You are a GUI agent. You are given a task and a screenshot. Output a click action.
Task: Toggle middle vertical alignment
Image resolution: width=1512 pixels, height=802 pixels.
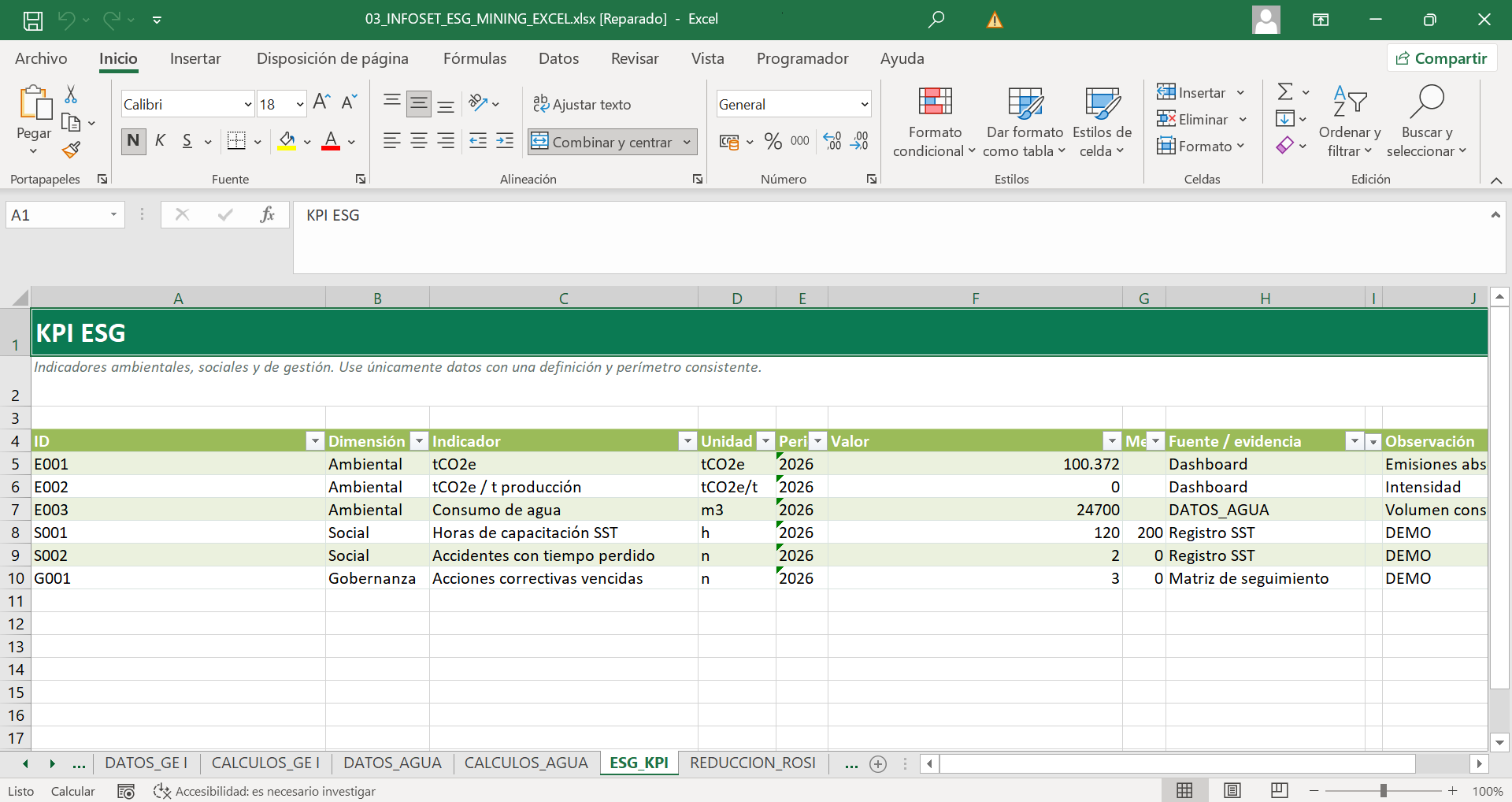(419, 103)
